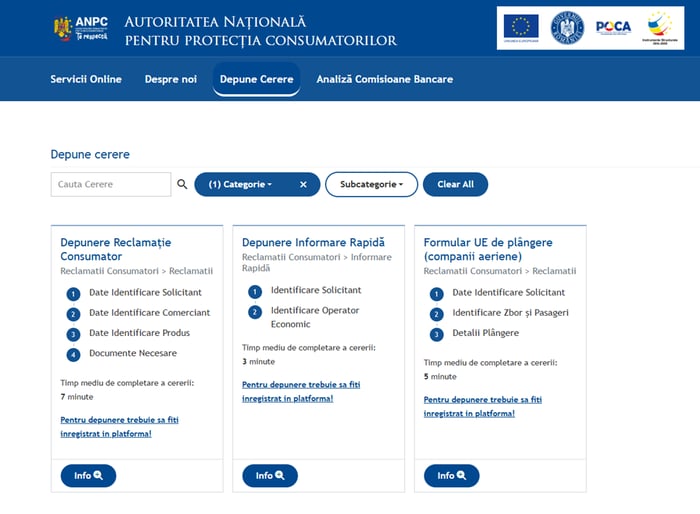Click step 2 icon beside Date Identificare Comerciant
Screen dimensions: 700x514
[73, 314]
